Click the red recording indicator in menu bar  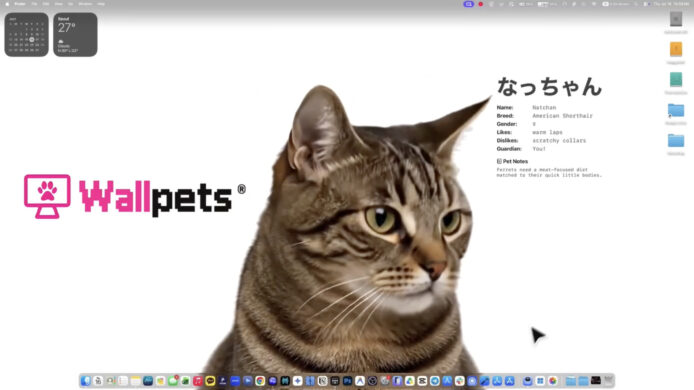pyautogui.click(x=481, y=4)
